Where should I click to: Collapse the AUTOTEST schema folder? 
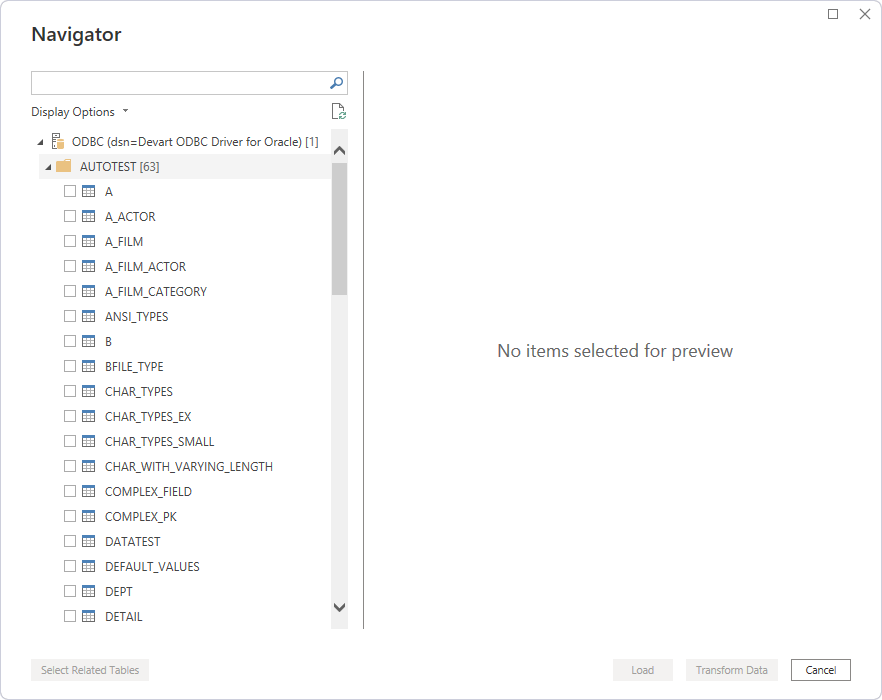(48, 167)
